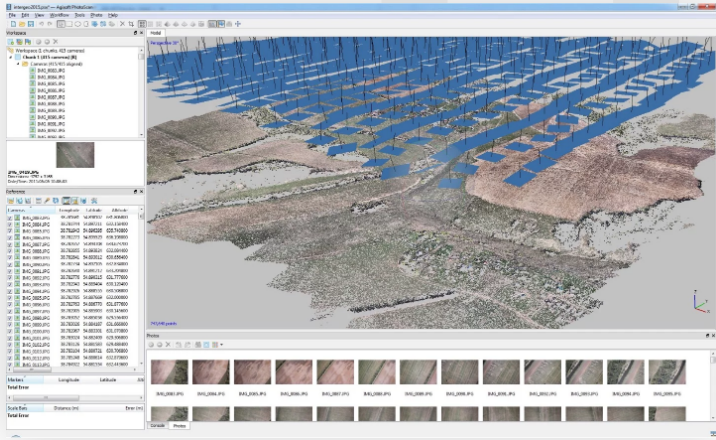This screenshot has width=716, height=440.
Task: Collapse the Chunk 1 tree node
Action: pos(11,58)
